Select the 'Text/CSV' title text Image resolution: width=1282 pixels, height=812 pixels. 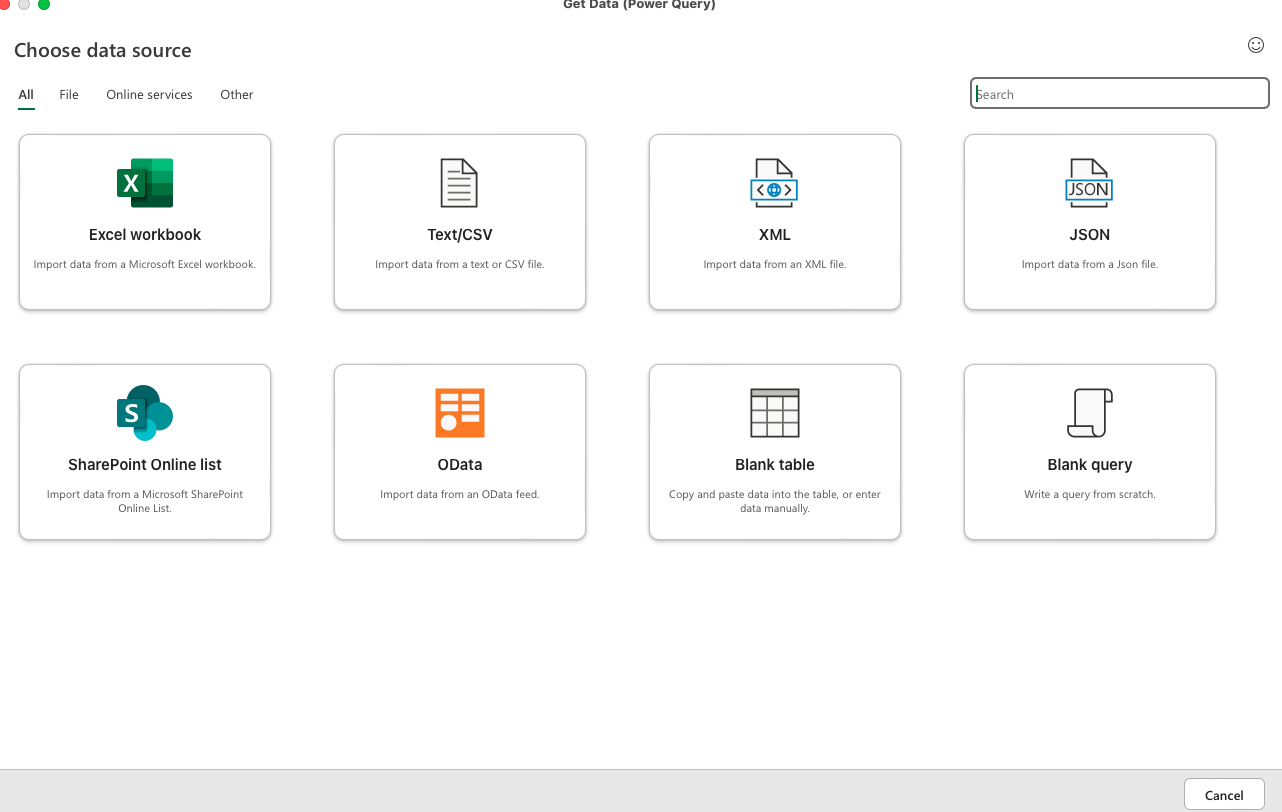click(460, 235)
